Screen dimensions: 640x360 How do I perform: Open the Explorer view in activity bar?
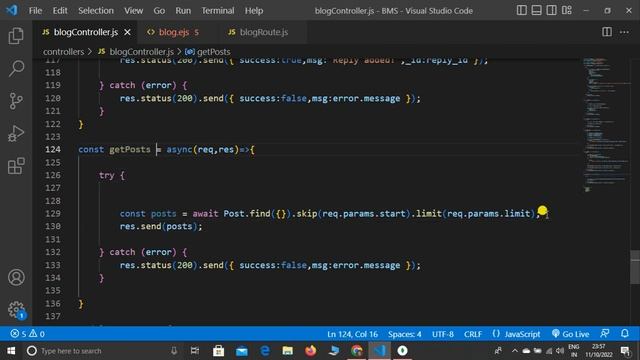tap(16, 36)
